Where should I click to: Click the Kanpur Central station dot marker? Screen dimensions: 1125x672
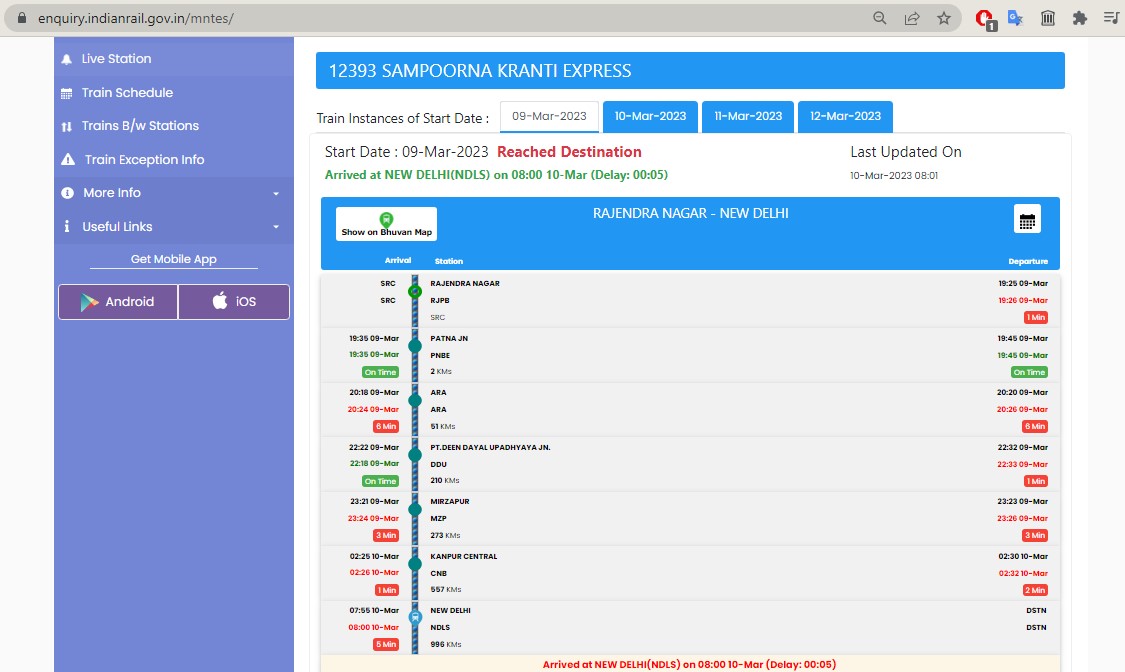tap(415, 564)
